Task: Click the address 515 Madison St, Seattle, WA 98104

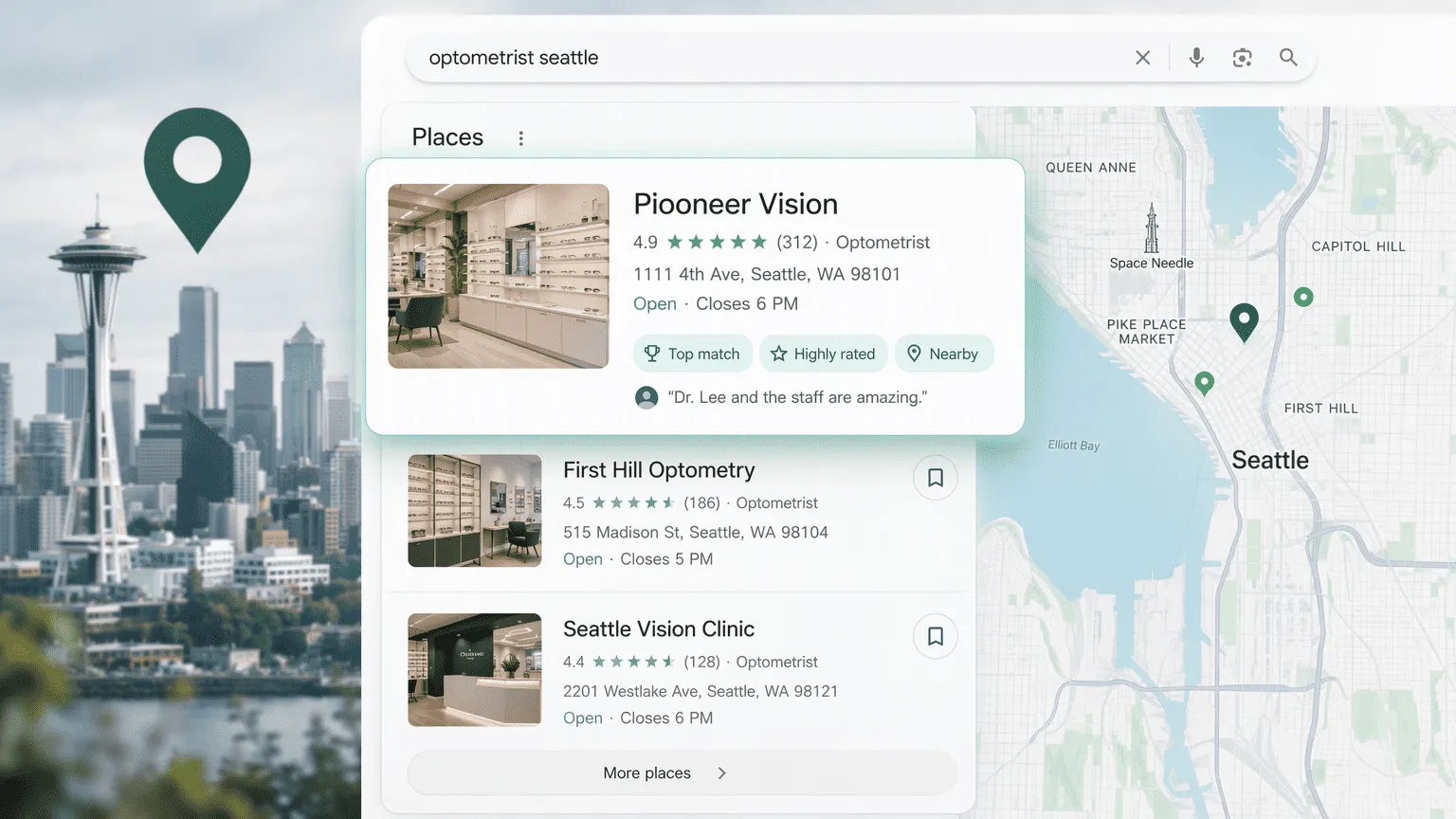Action: (x=696, y=533)
